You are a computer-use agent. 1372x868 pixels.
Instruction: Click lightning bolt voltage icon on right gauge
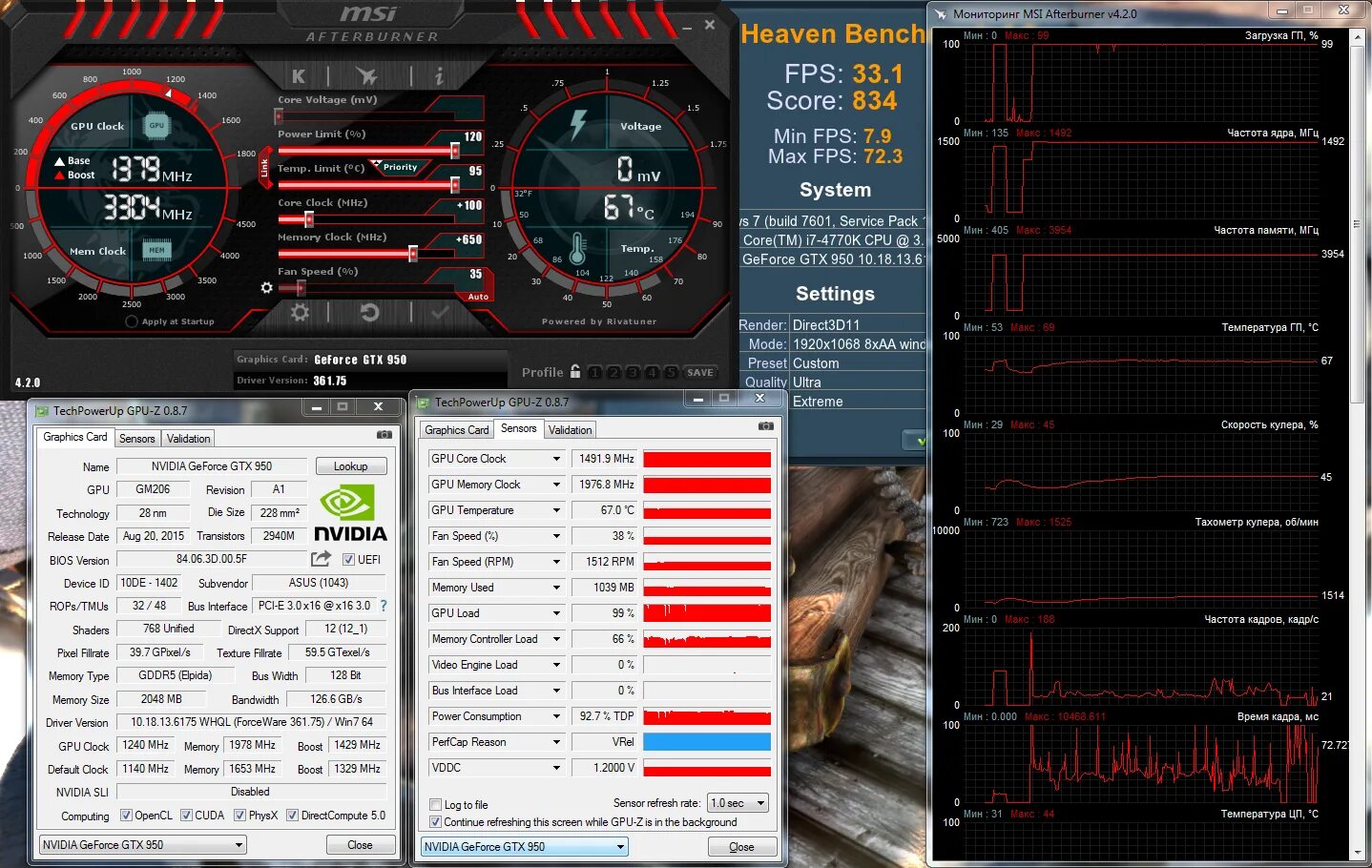tap(578, 125)
